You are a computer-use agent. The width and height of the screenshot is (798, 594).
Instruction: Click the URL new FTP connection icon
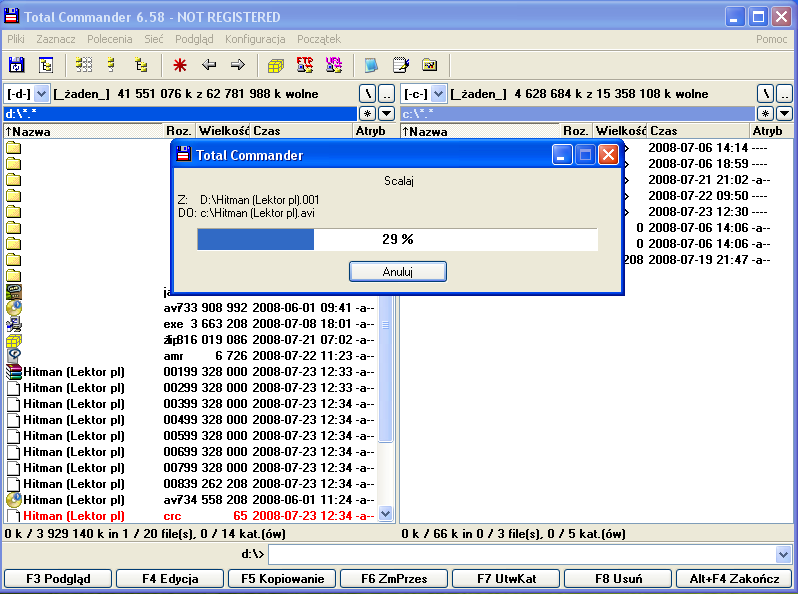[334, 65]
